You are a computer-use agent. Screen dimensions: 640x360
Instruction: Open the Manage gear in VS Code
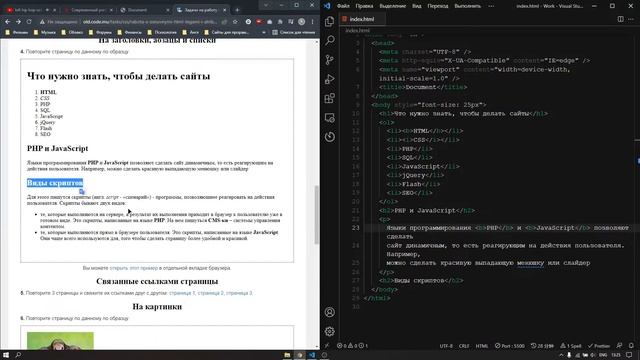pos(329,331)
